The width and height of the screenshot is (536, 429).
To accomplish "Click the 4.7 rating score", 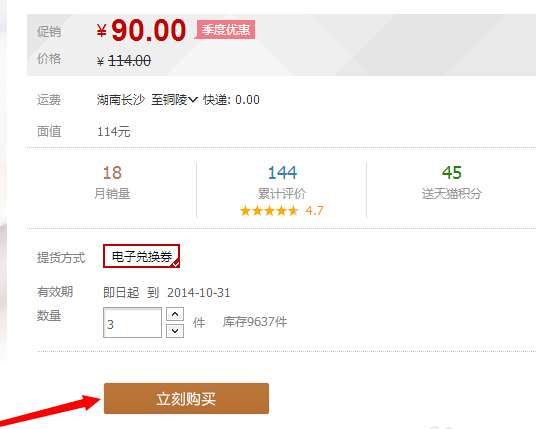I will 314,211.
